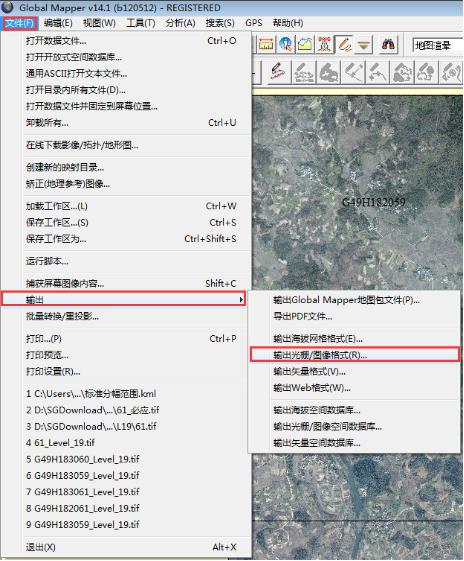
Task: Select the Path Profile tool
Action: 305,45
